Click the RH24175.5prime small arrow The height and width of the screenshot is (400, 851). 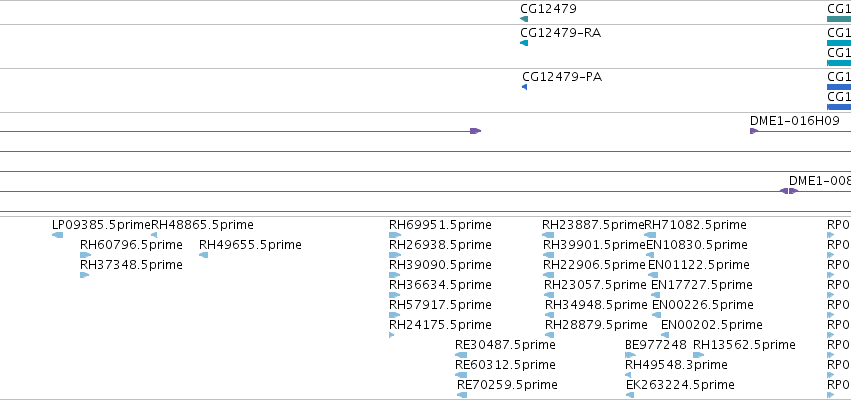click(392, 335)
